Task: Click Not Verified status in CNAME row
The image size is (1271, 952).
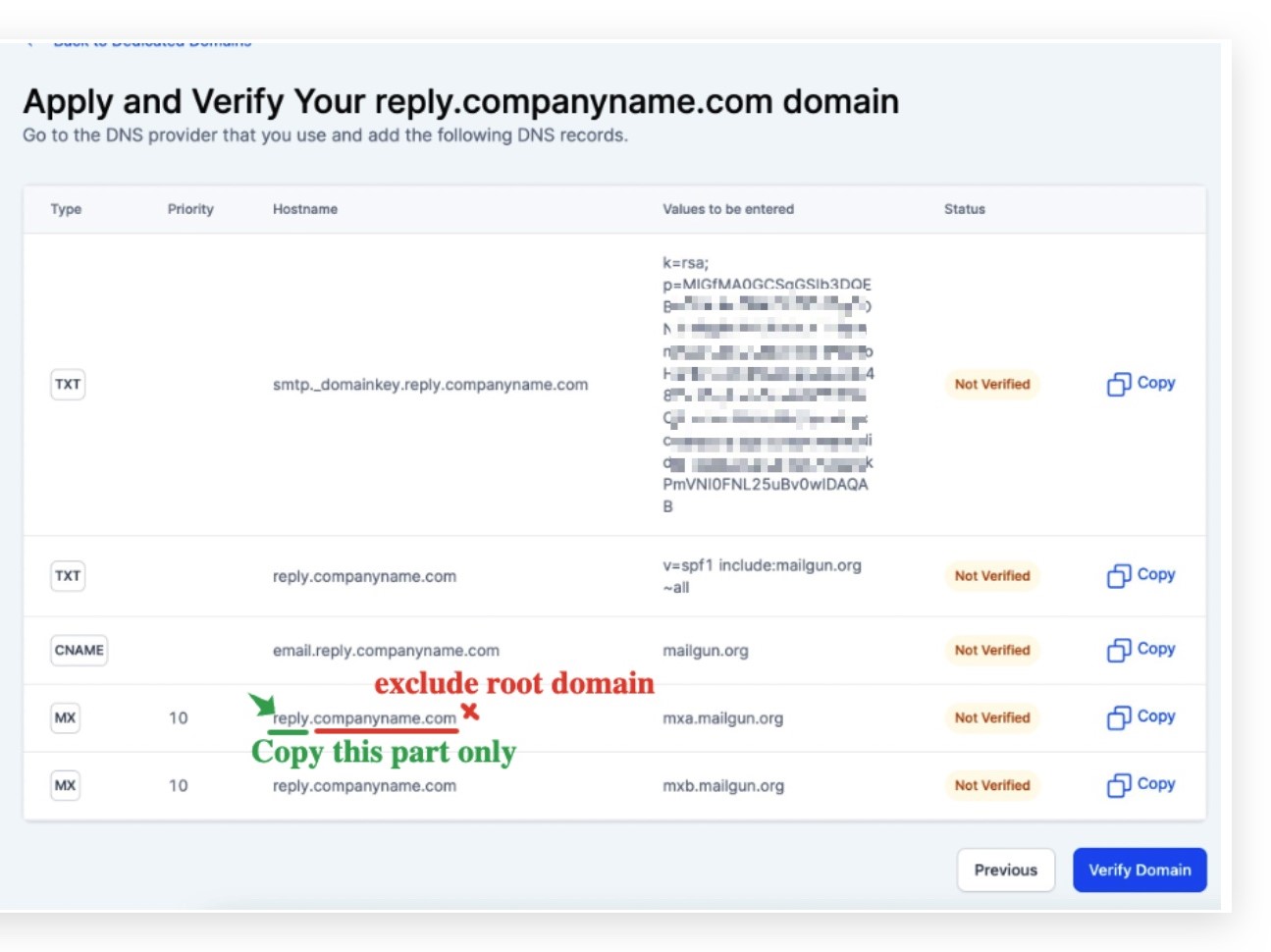Action: click(x=992, y=650)
